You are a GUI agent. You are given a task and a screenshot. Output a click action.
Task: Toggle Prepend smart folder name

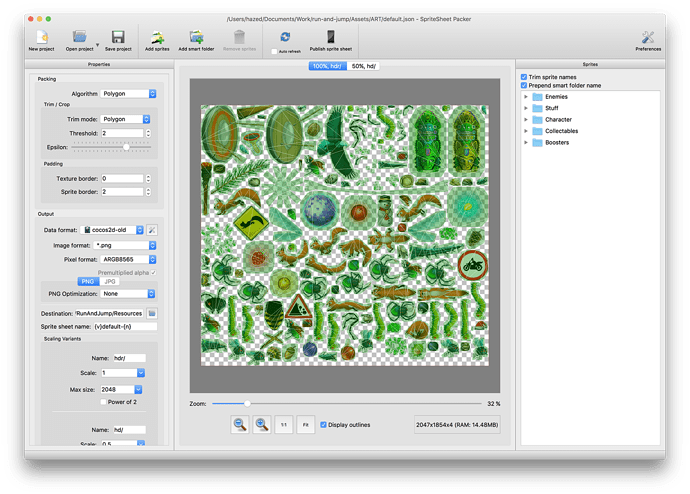pyautogui.click(x=524, y=85)
